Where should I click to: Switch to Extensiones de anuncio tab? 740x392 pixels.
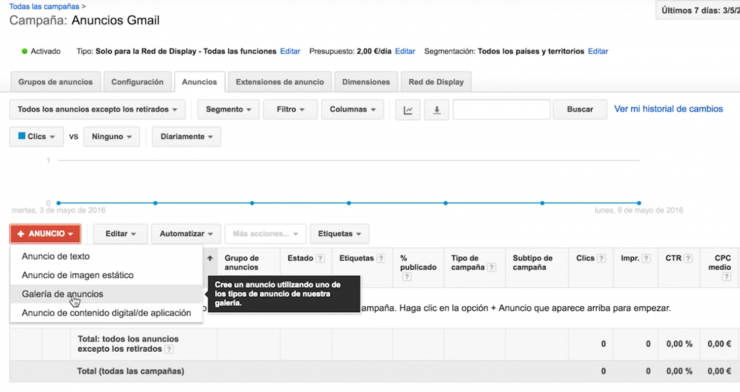tap(280, 82)
